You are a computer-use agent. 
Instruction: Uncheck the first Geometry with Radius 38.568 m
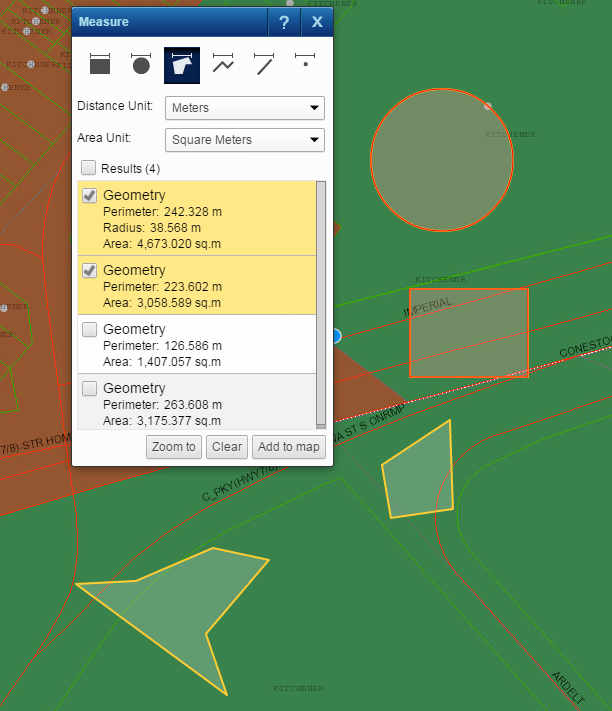(90, 195)
